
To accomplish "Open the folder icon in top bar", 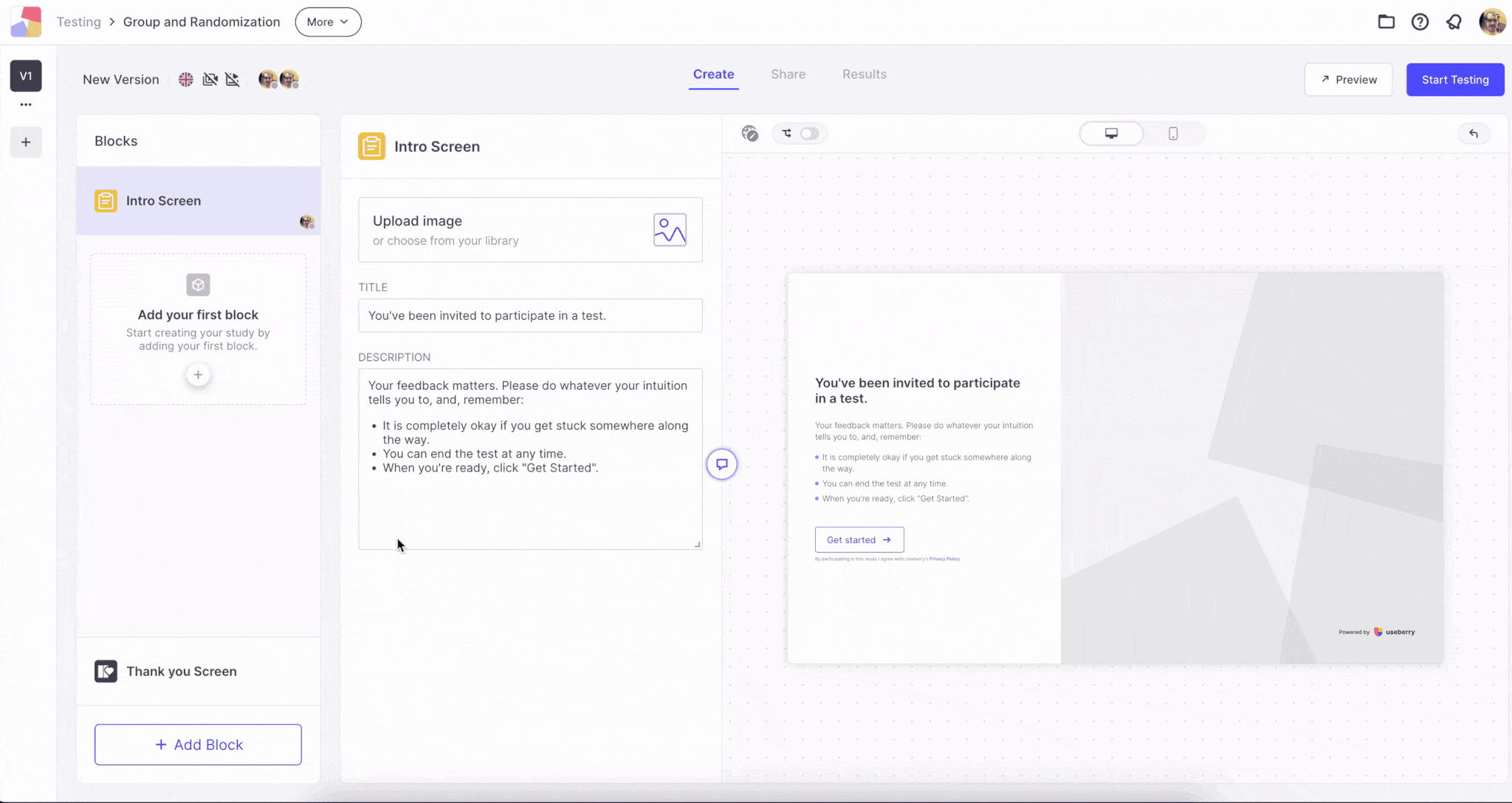I will [x=1386, y=21].
